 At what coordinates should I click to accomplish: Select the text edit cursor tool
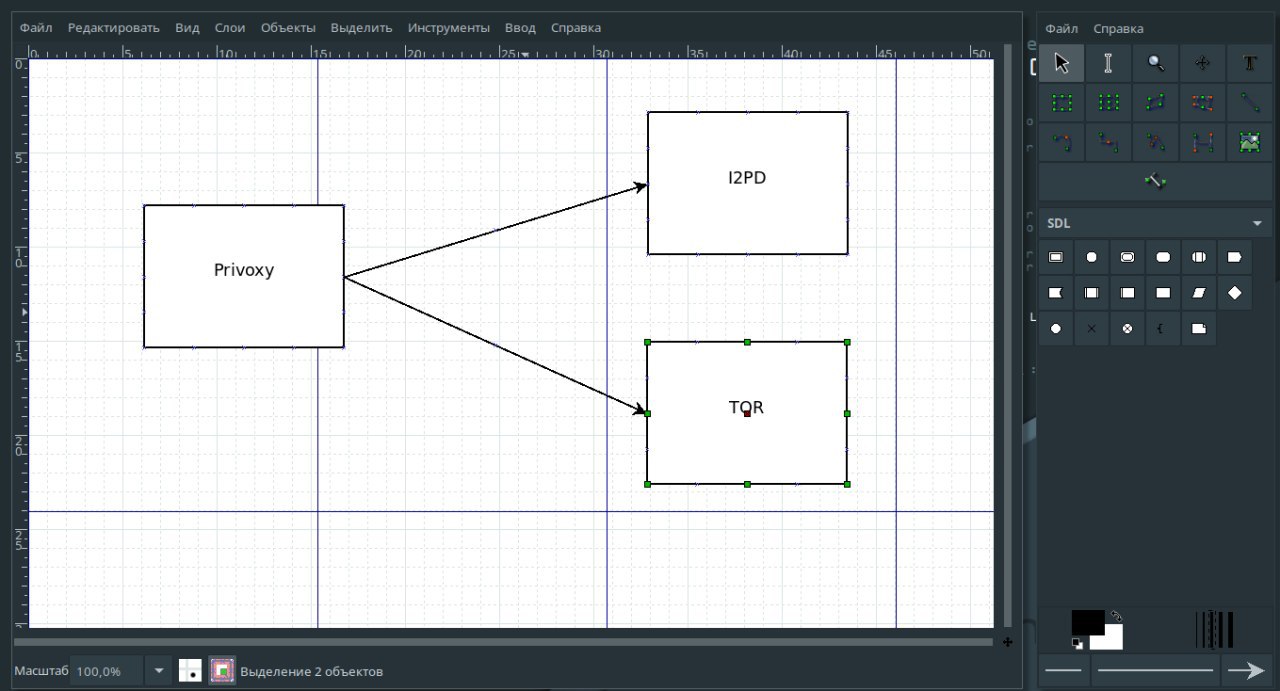[1108, 63]
